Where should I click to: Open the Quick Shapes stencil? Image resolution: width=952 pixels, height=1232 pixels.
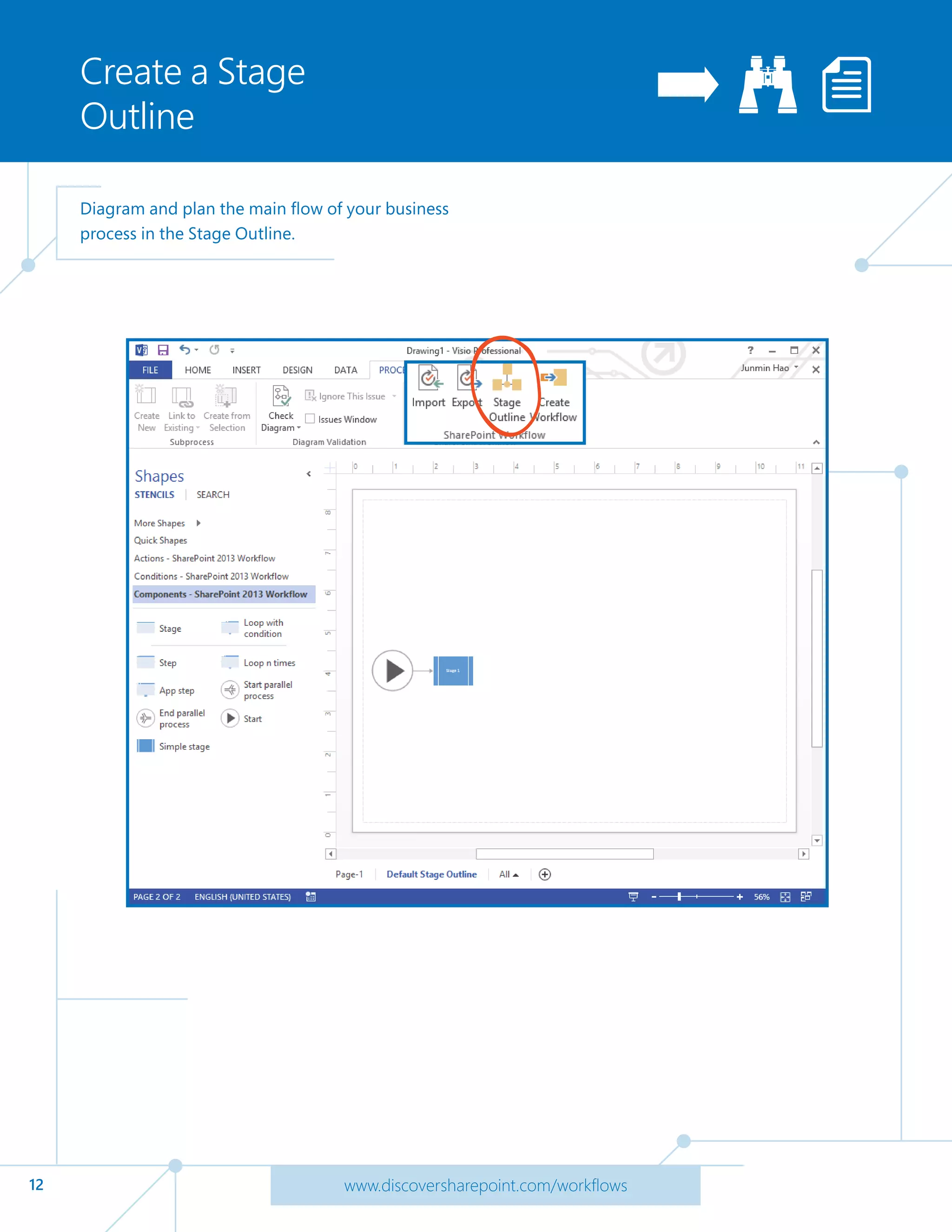tap(160, 540)
